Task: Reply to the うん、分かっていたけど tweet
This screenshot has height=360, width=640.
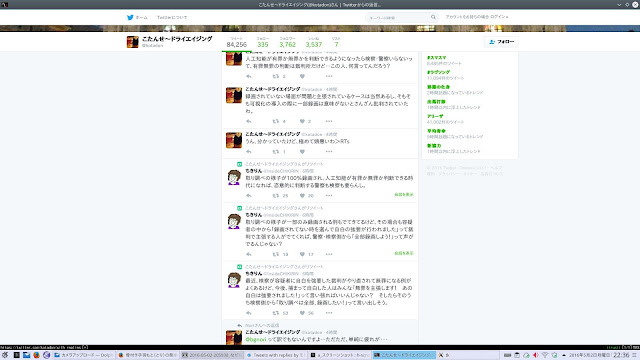Action: tap(249, 151)
